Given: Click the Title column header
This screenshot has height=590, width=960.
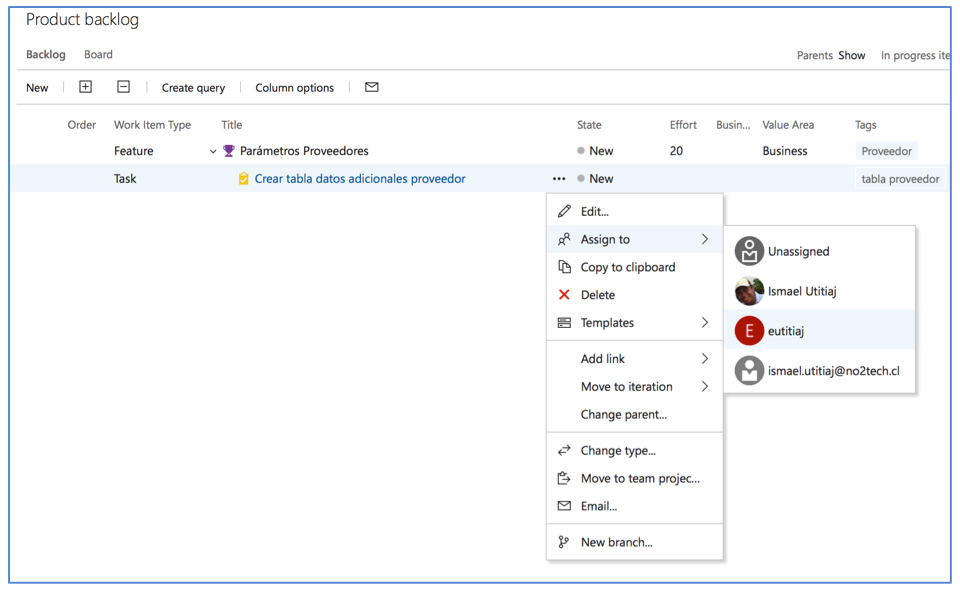Looking at the screenshot, I should pos(231,125).
